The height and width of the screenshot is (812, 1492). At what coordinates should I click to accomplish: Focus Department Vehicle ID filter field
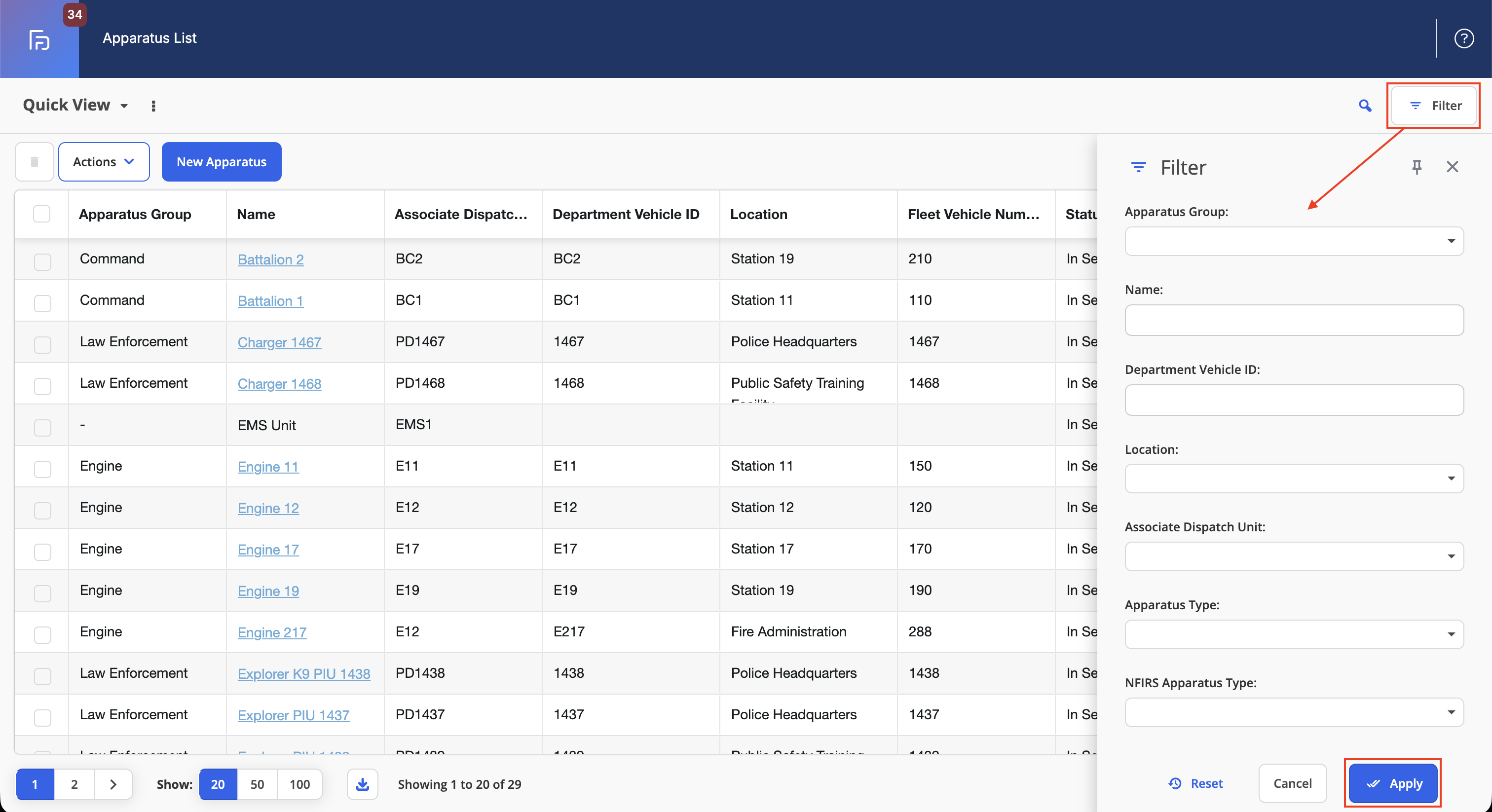click(x=1294, y=400)
